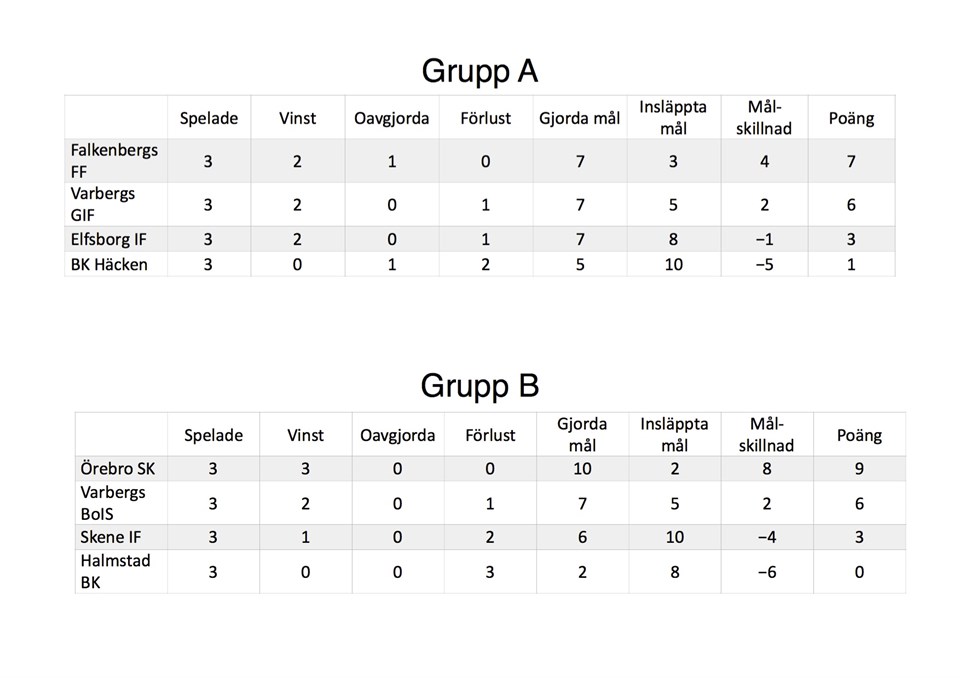Click Förlust header in the Grupp B table

(490, 435)
